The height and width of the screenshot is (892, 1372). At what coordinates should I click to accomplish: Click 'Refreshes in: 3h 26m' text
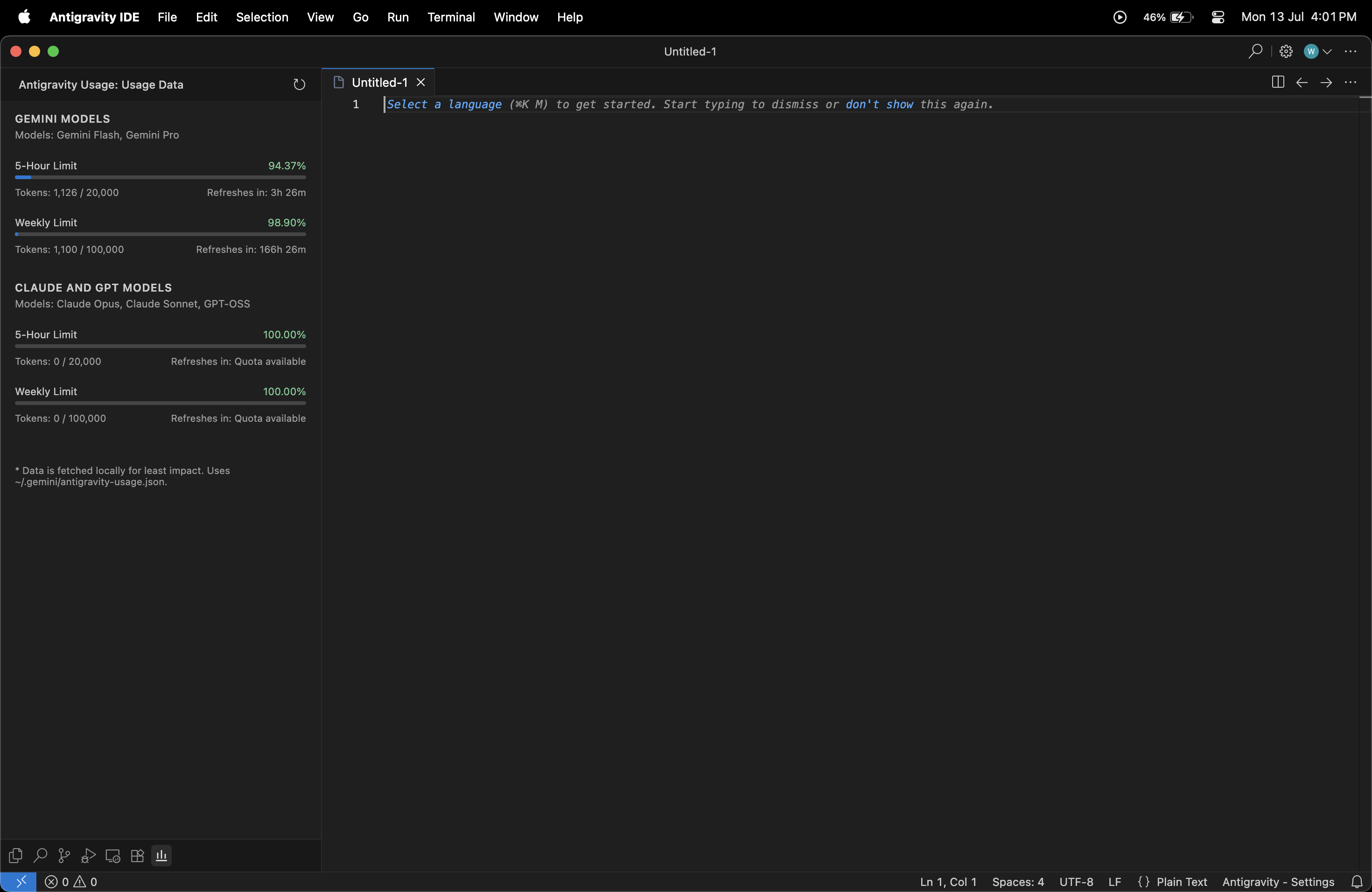[257, 193]
